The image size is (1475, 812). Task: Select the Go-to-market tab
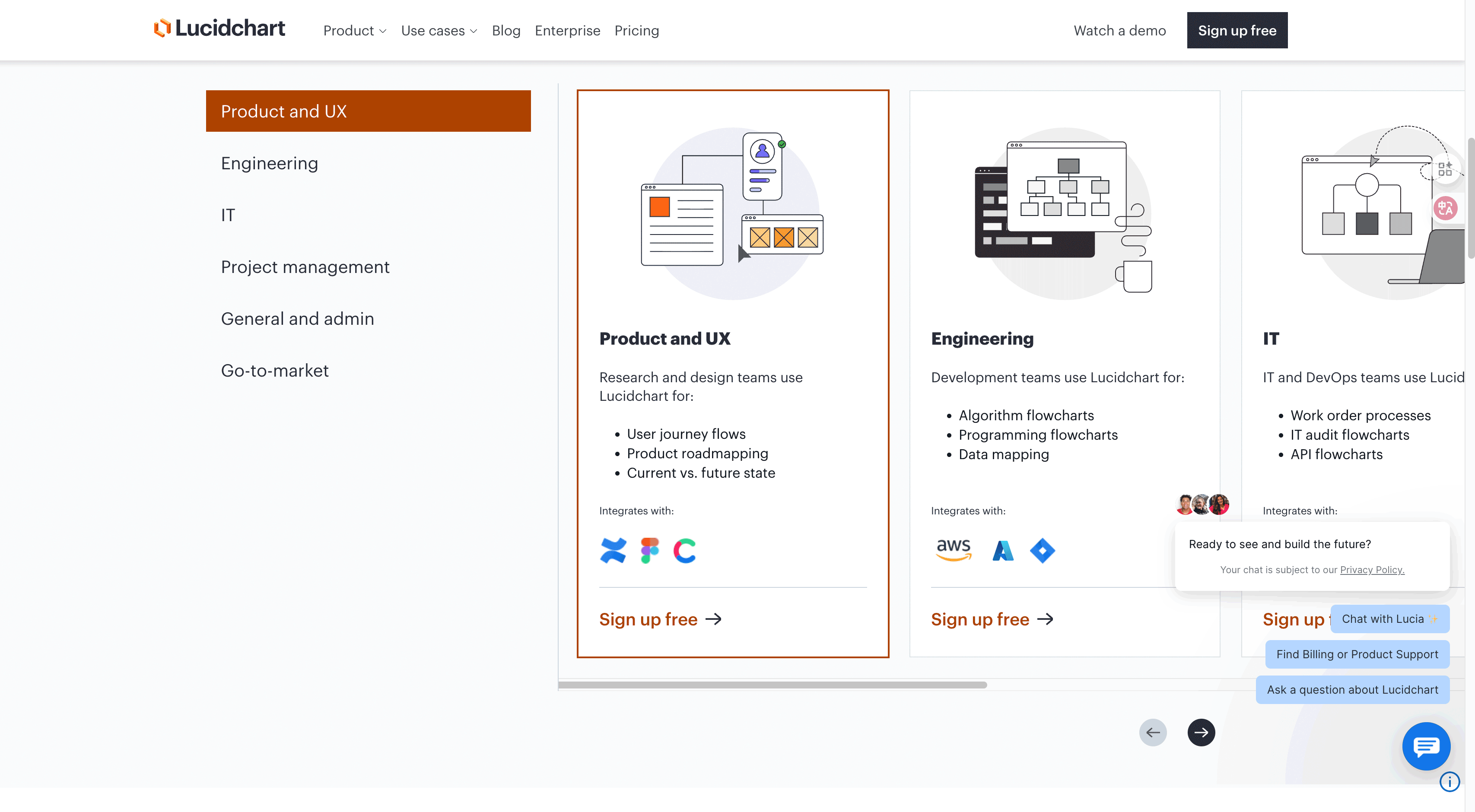click(368, 370)
